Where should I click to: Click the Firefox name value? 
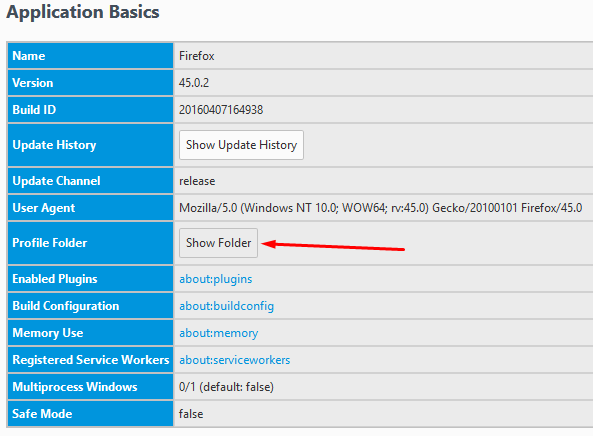click(197, 56)
